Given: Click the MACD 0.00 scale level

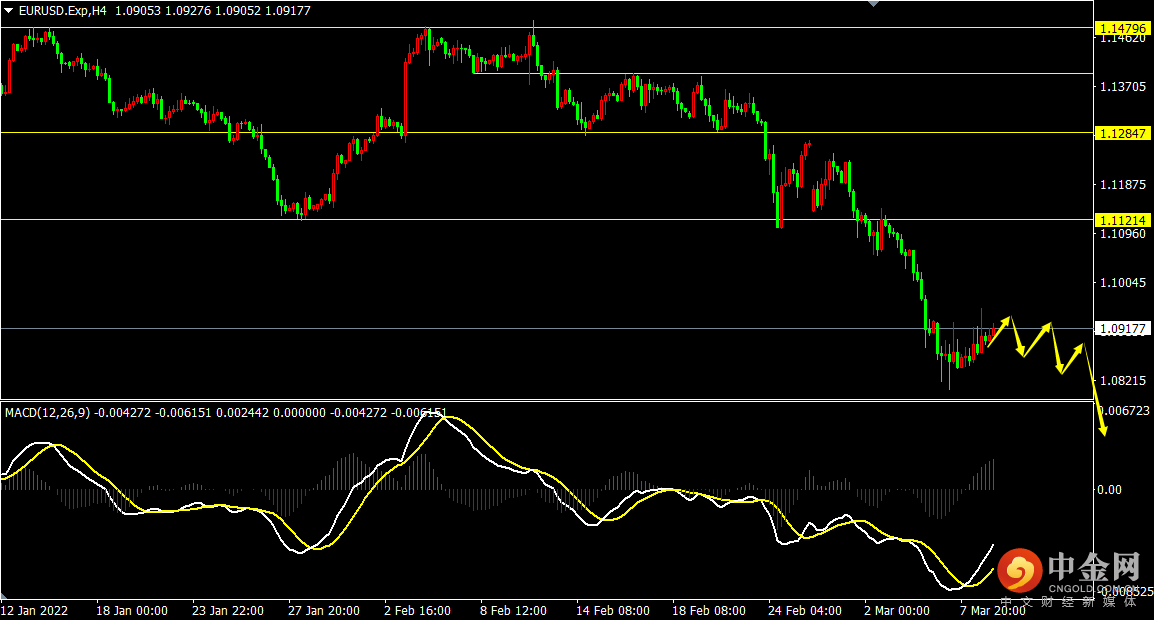Looking at the screenshot, I should point(1110,489).
